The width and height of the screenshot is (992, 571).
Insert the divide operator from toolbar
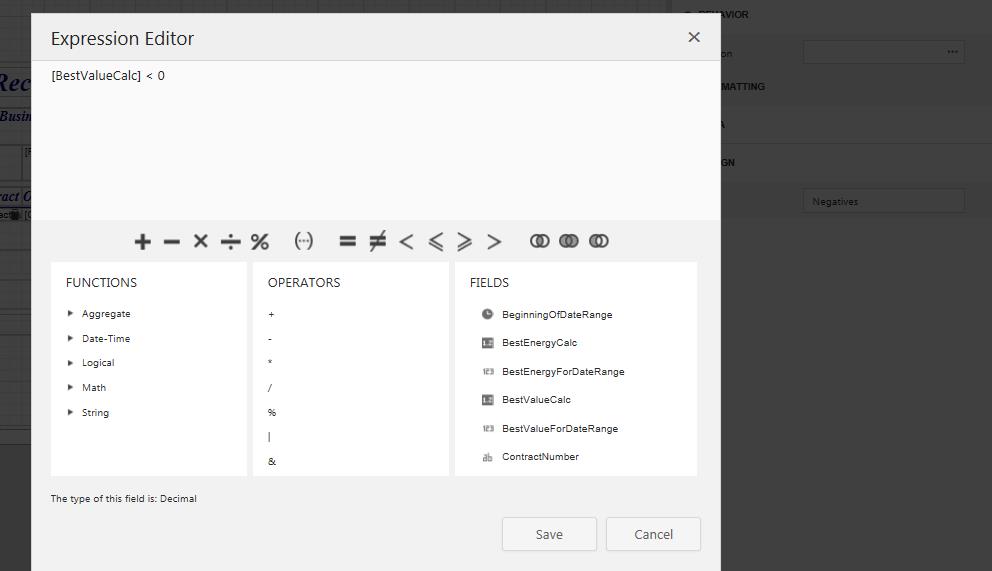231,241
